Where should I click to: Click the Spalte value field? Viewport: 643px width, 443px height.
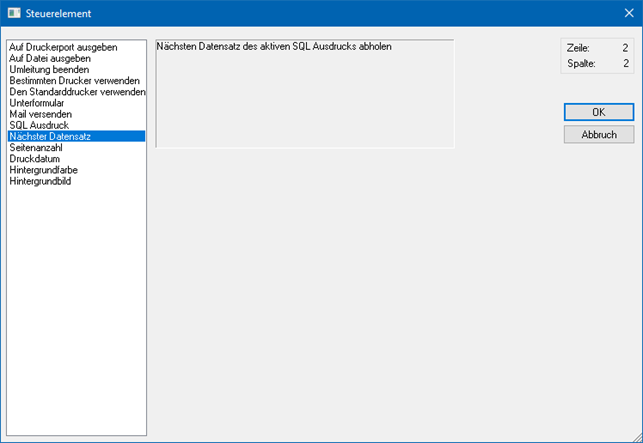(x=624, y=64)
